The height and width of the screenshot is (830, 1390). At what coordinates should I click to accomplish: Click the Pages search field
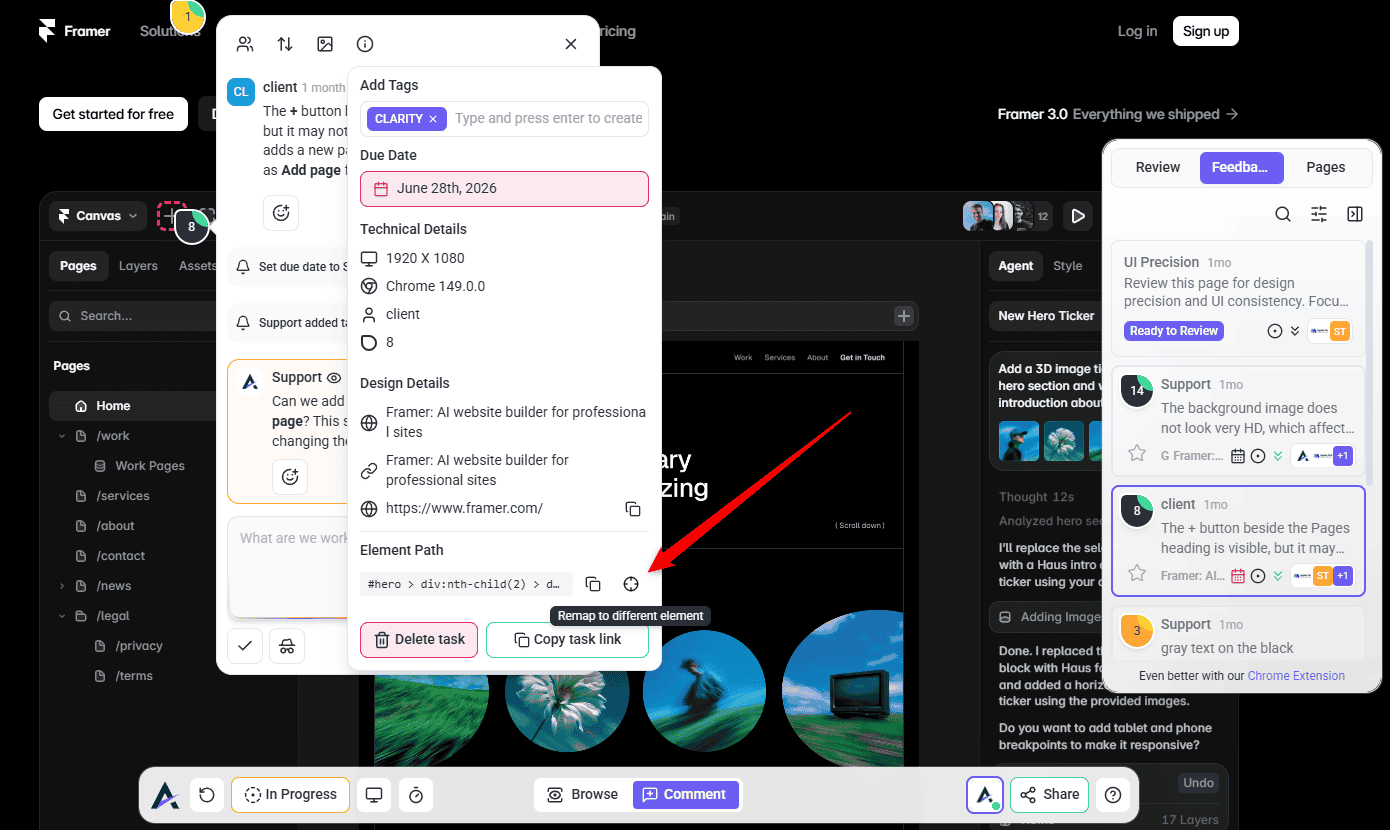[133, 316]
